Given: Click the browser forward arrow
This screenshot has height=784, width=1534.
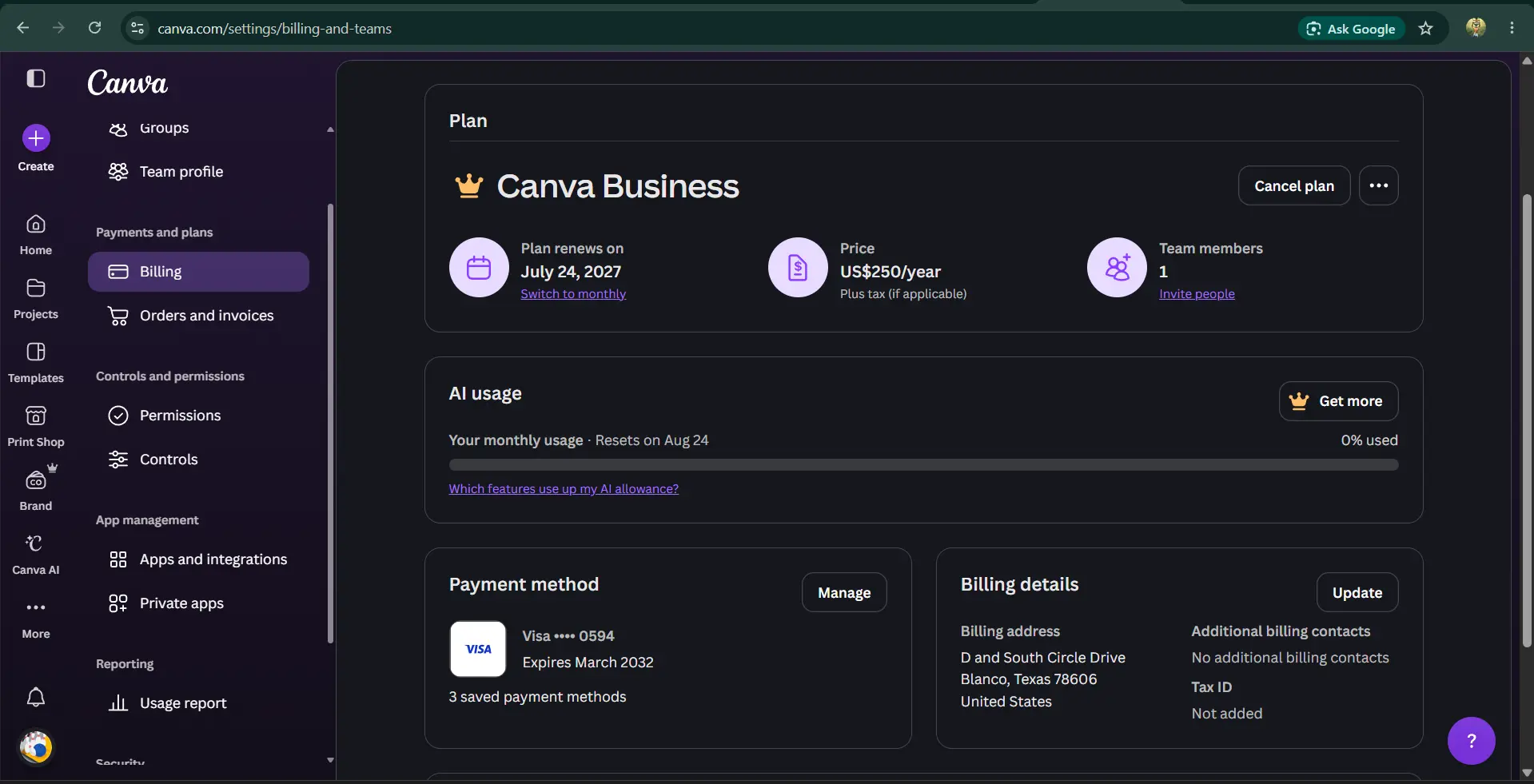Looking at the screenshot, I should pos(58,28).
